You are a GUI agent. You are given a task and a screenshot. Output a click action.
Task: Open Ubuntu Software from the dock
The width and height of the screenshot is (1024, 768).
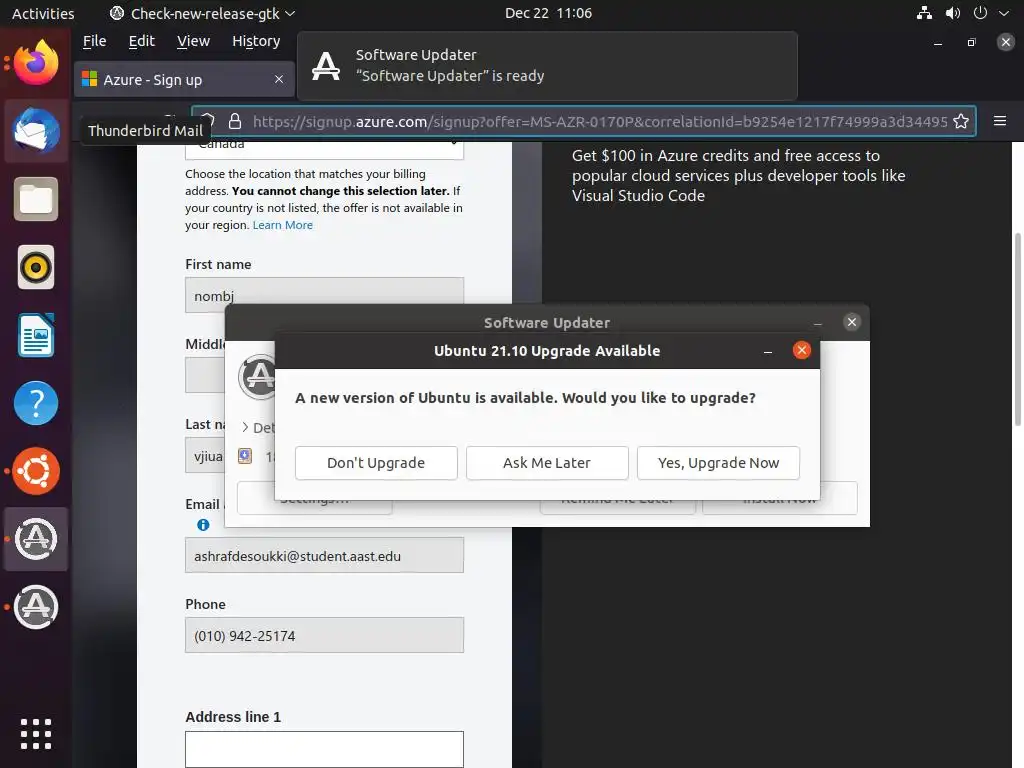click(36, 471)
